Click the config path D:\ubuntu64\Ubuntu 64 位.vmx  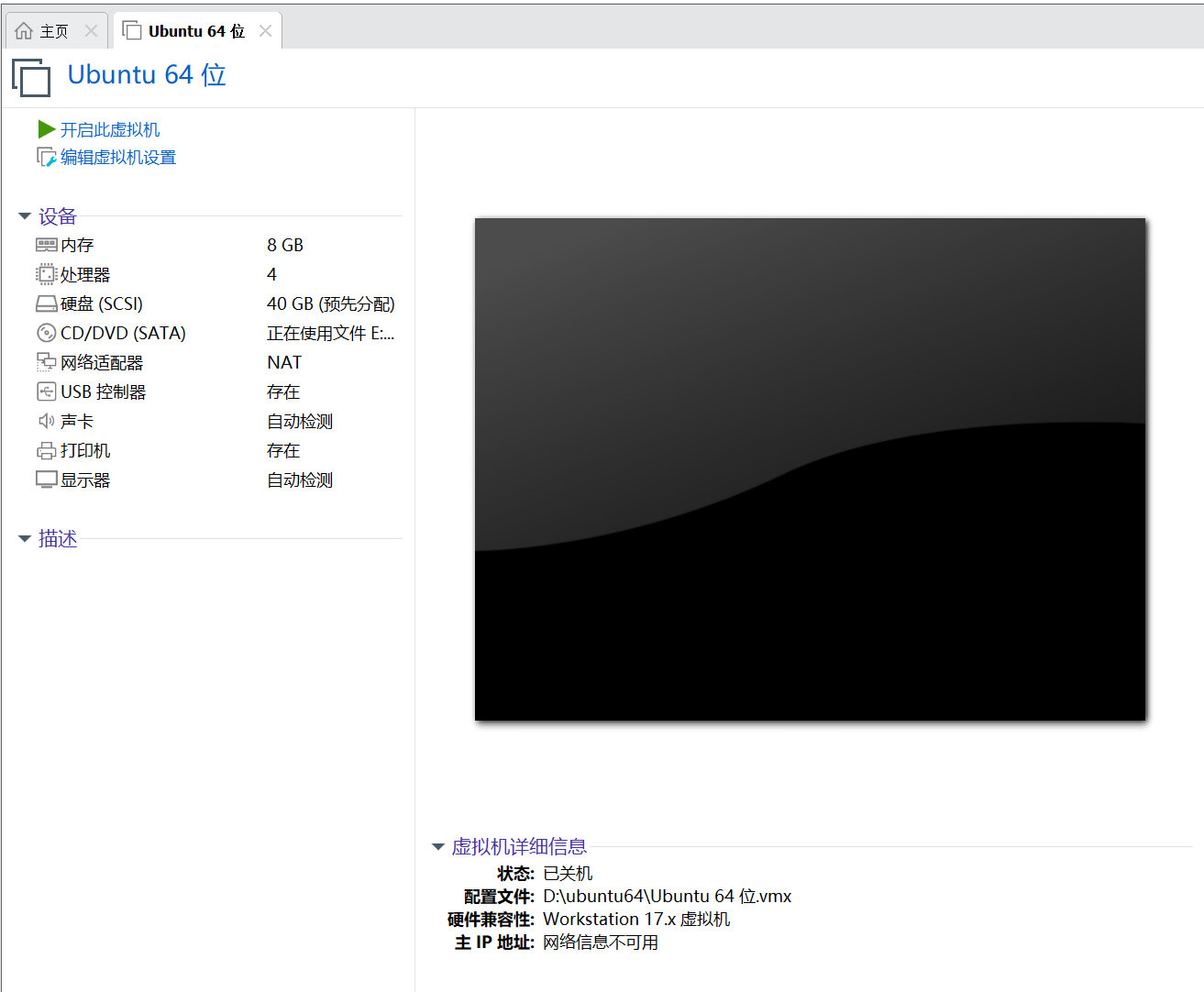pyautogui.click(x=668, y=896)
